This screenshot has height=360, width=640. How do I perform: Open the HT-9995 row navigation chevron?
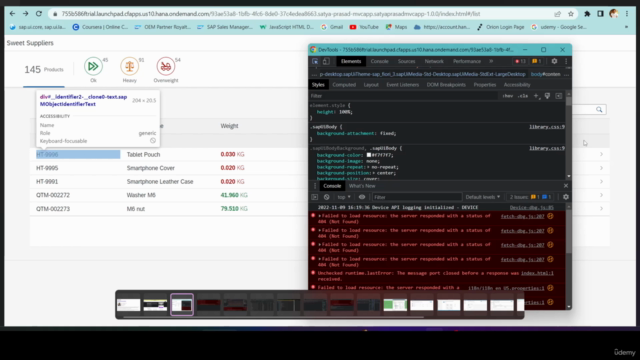[601, 168]
